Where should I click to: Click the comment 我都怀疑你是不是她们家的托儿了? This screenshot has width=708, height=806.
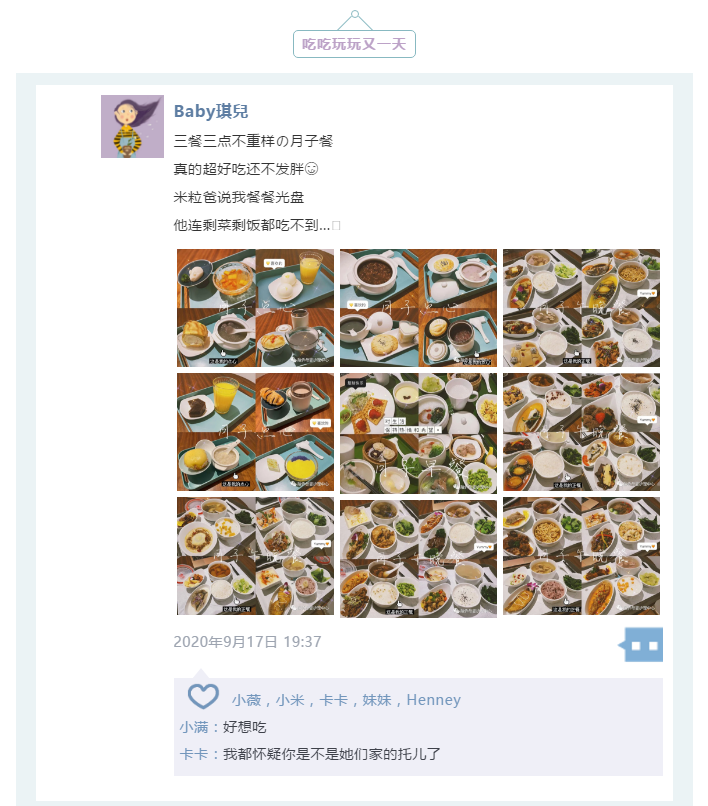[332, 755]
